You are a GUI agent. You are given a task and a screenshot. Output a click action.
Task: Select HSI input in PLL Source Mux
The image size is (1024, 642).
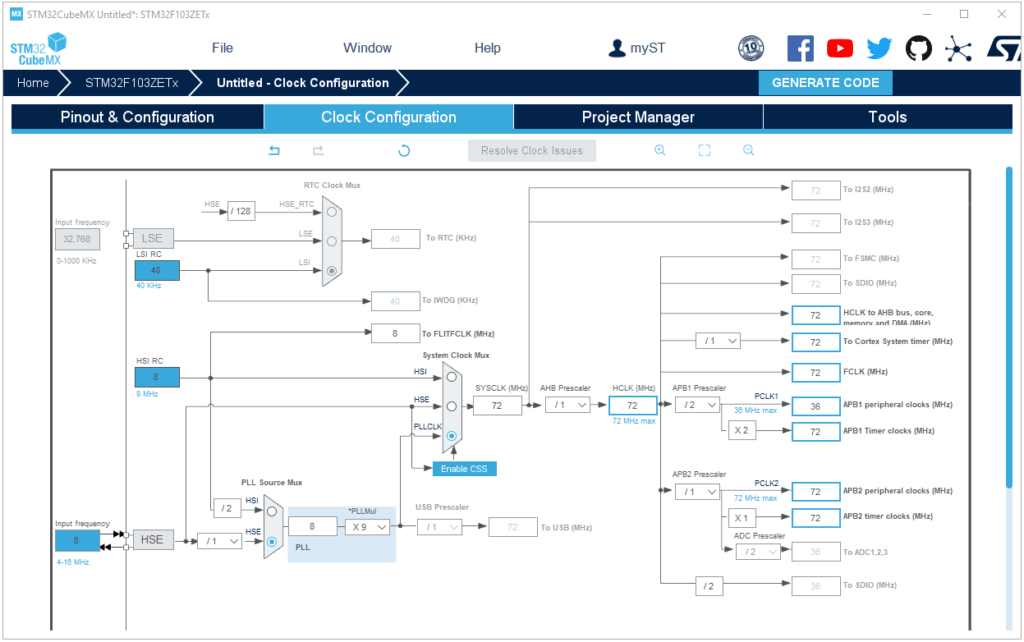tap(271, 509)
